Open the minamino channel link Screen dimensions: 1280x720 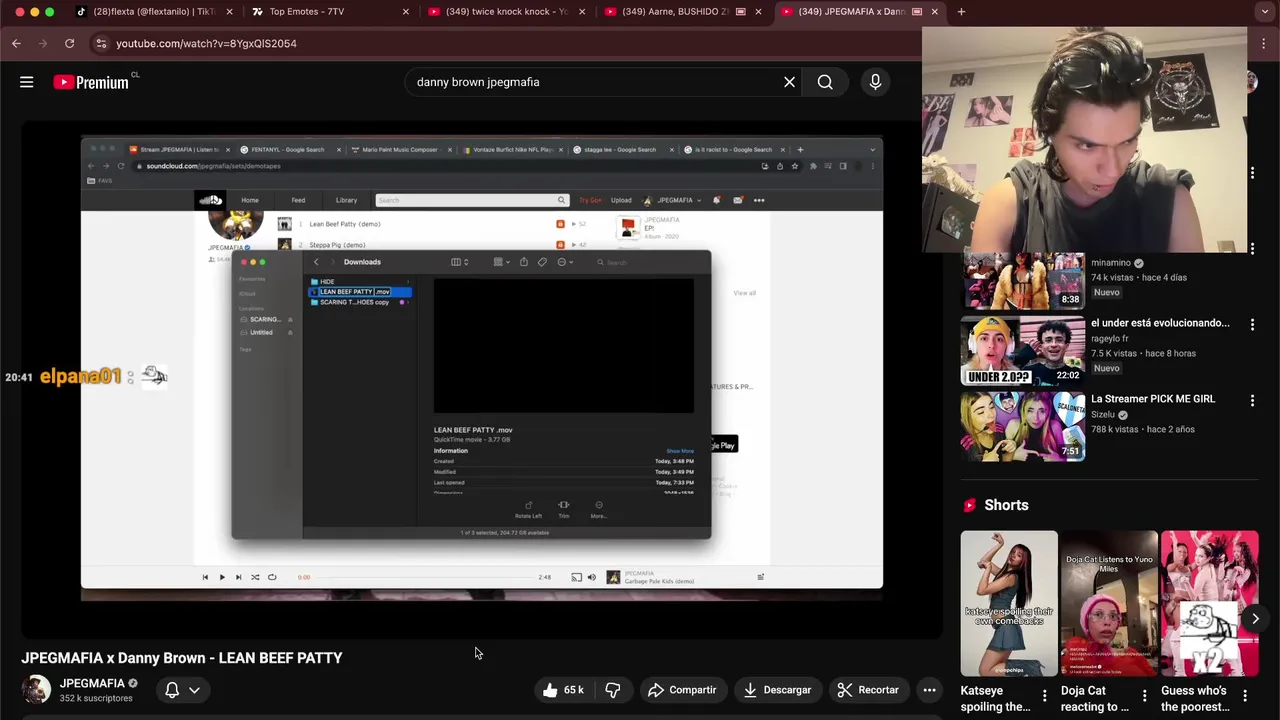[1111, 263]
